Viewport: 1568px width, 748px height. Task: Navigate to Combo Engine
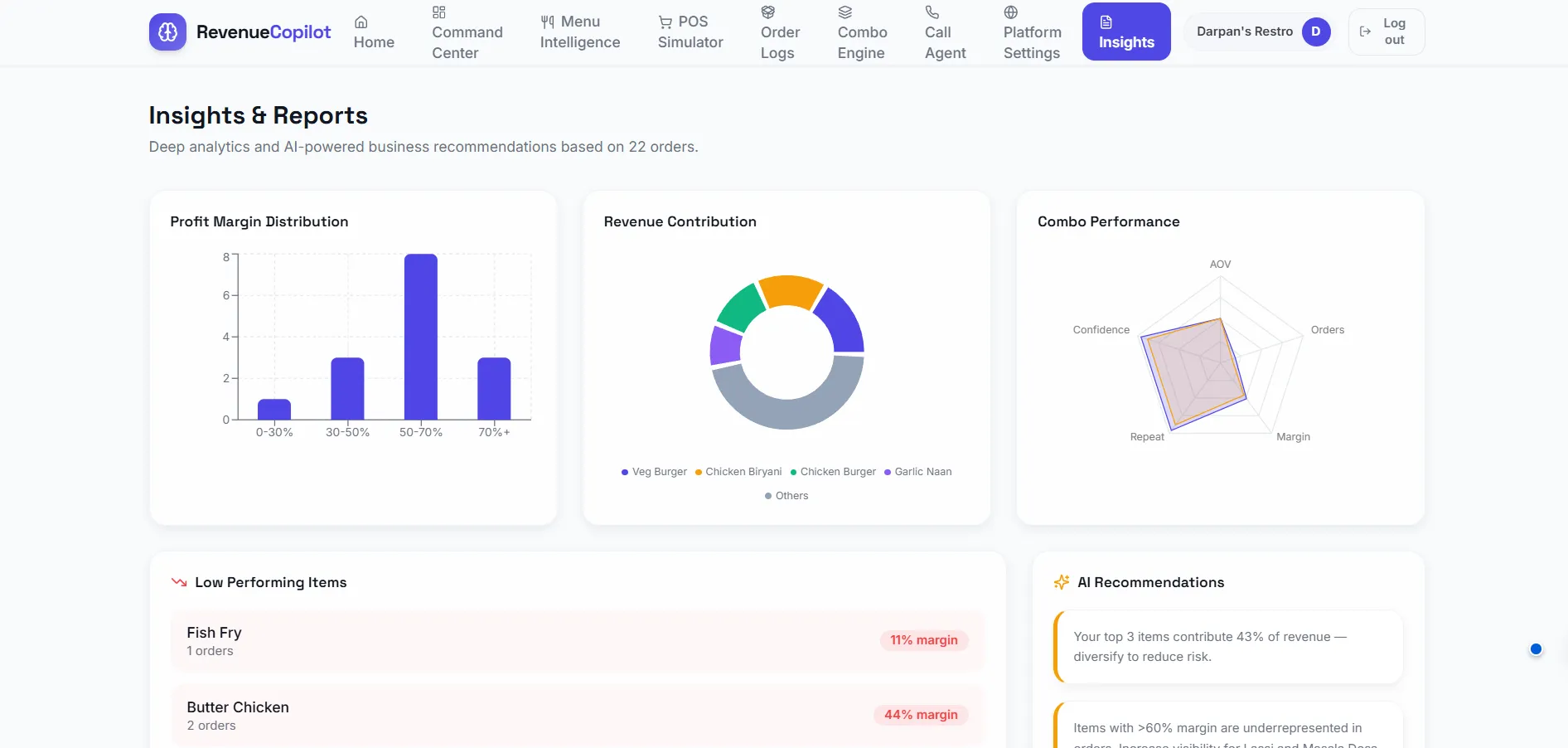tap(862, 32)
